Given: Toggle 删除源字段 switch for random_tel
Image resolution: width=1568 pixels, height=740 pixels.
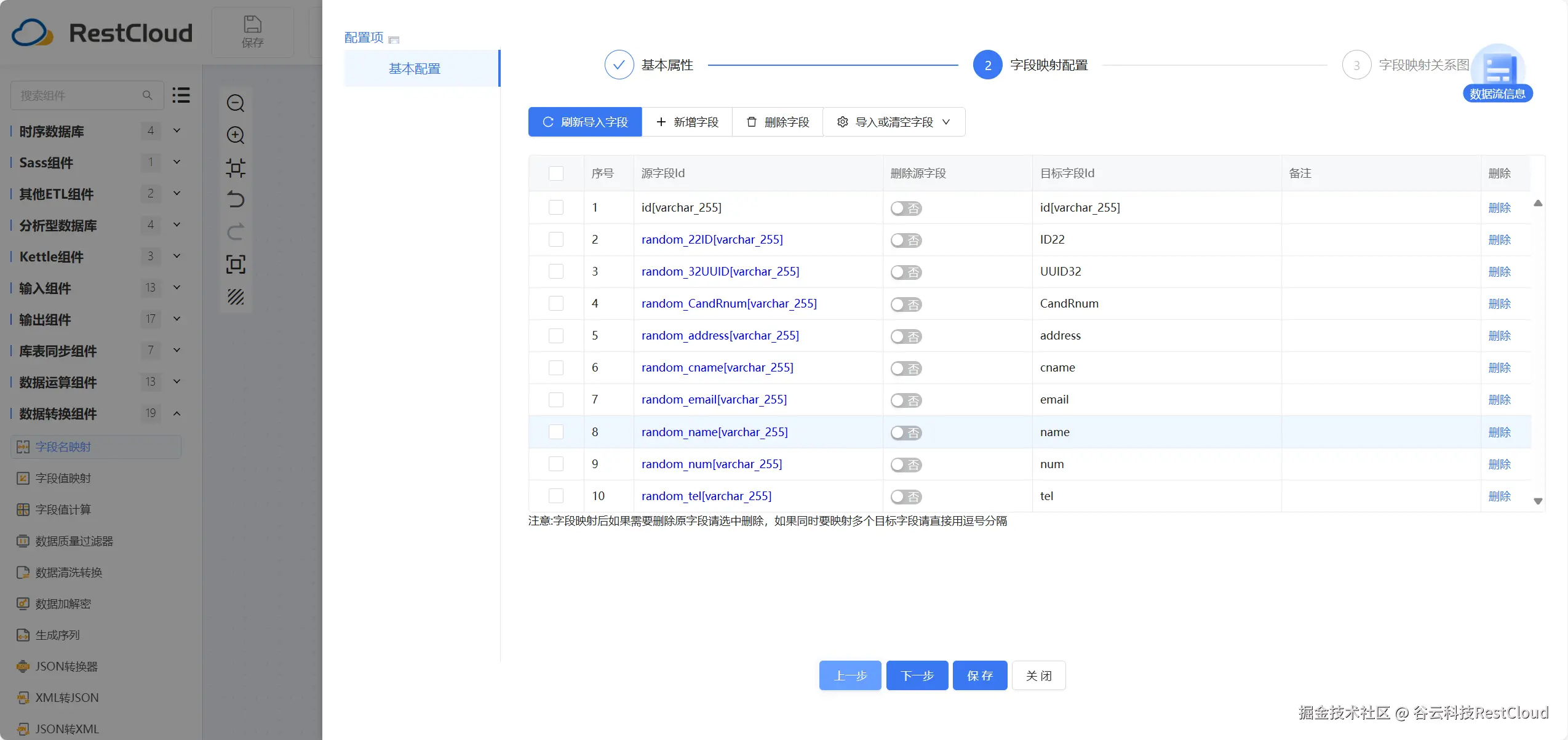Looking at the screenshot, I should [x=906, y=496].
